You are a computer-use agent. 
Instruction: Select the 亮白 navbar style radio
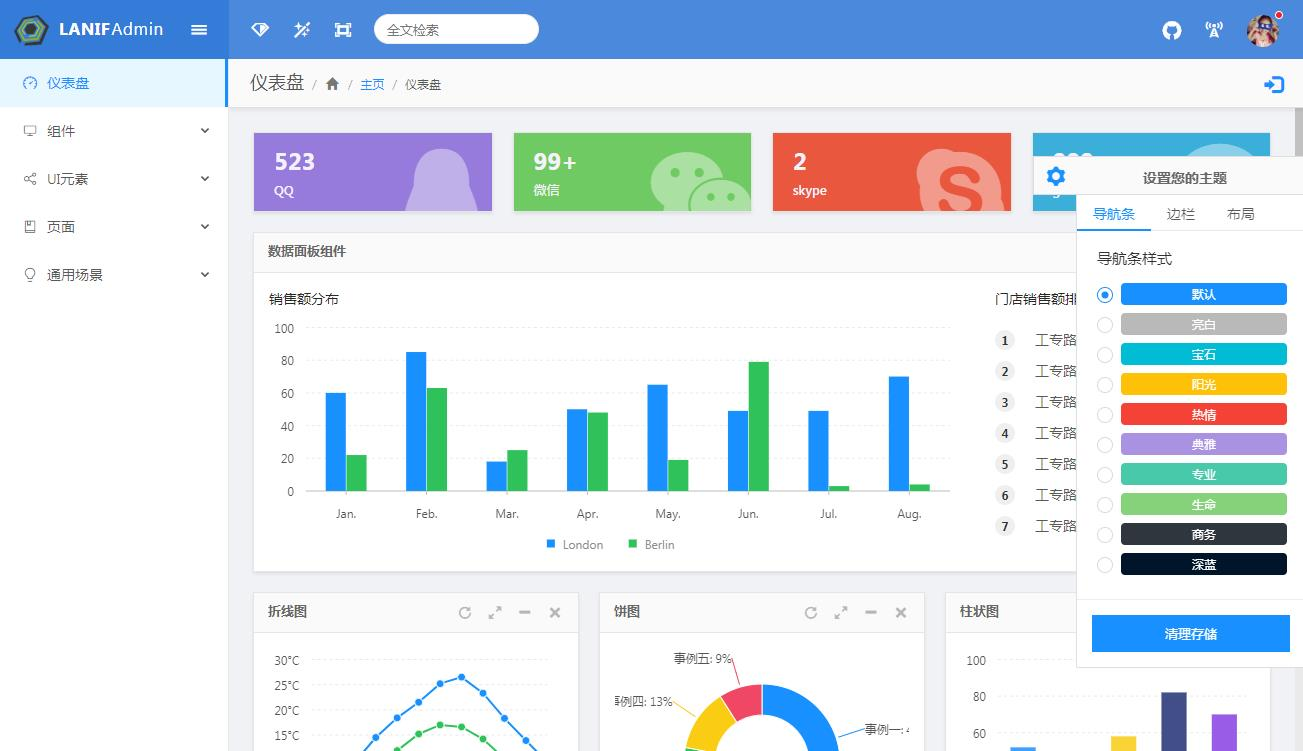1105,325
